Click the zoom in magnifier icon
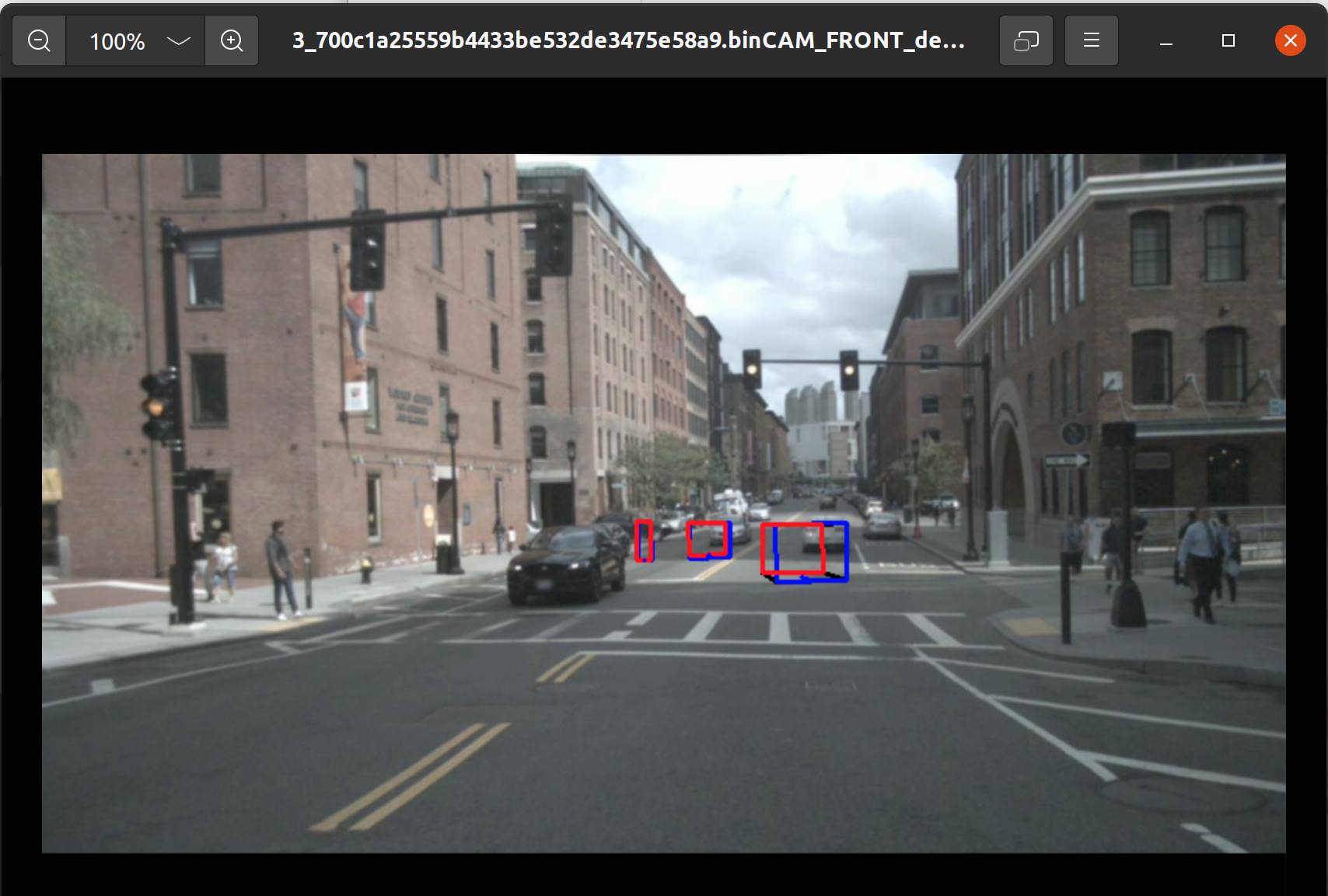This screenshot has width=1328, height=896. [x=232, y=40]
